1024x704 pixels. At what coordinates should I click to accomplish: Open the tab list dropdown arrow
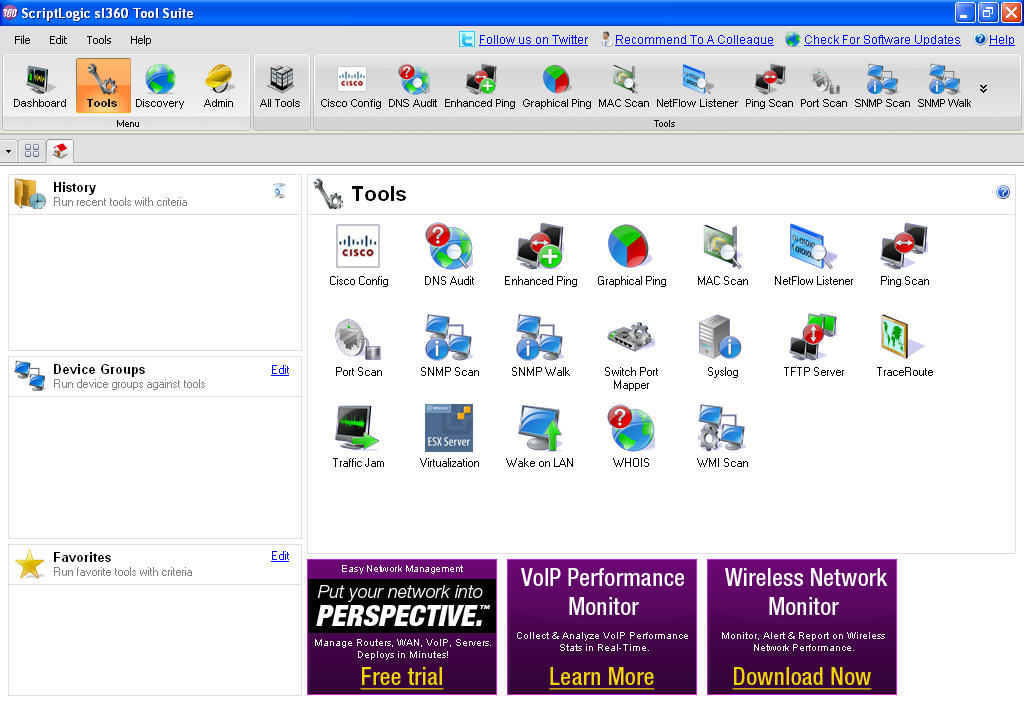coord(9,150)
